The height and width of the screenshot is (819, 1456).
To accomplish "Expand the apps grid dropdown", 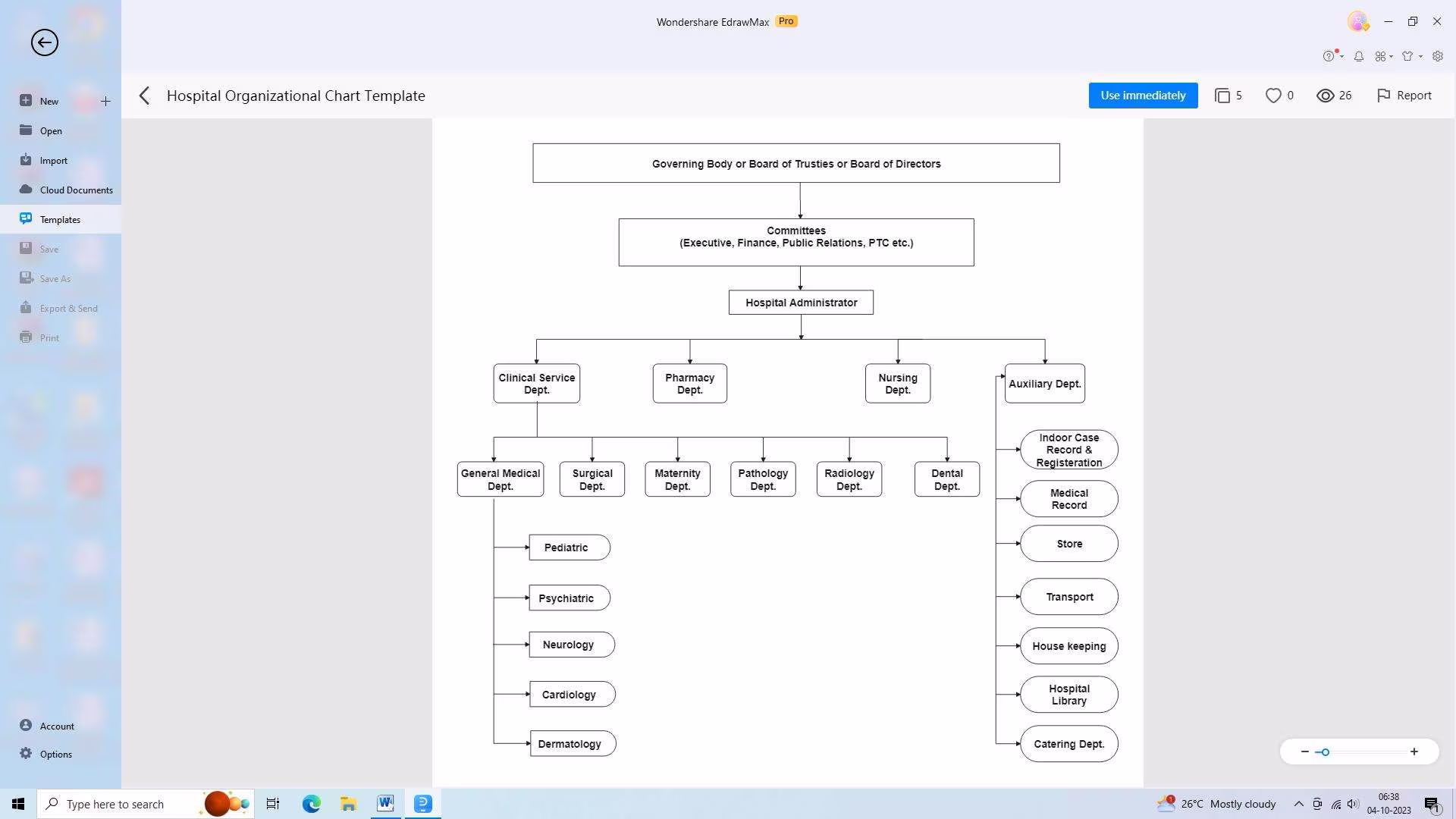I will pyautogui.click(x=1391, y=56).
